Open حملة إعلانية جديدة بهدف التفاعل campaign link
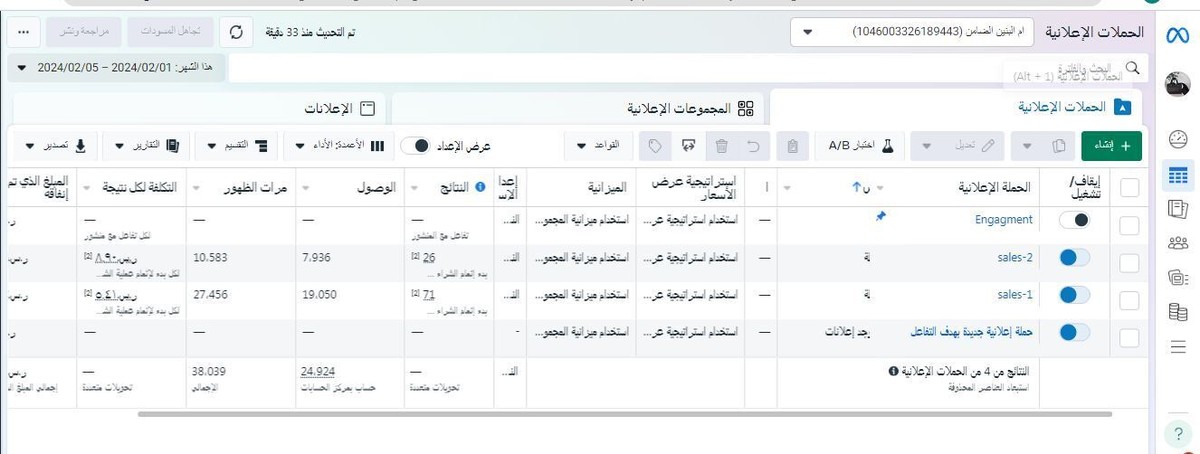The image size is (1200, 454). 971,331
